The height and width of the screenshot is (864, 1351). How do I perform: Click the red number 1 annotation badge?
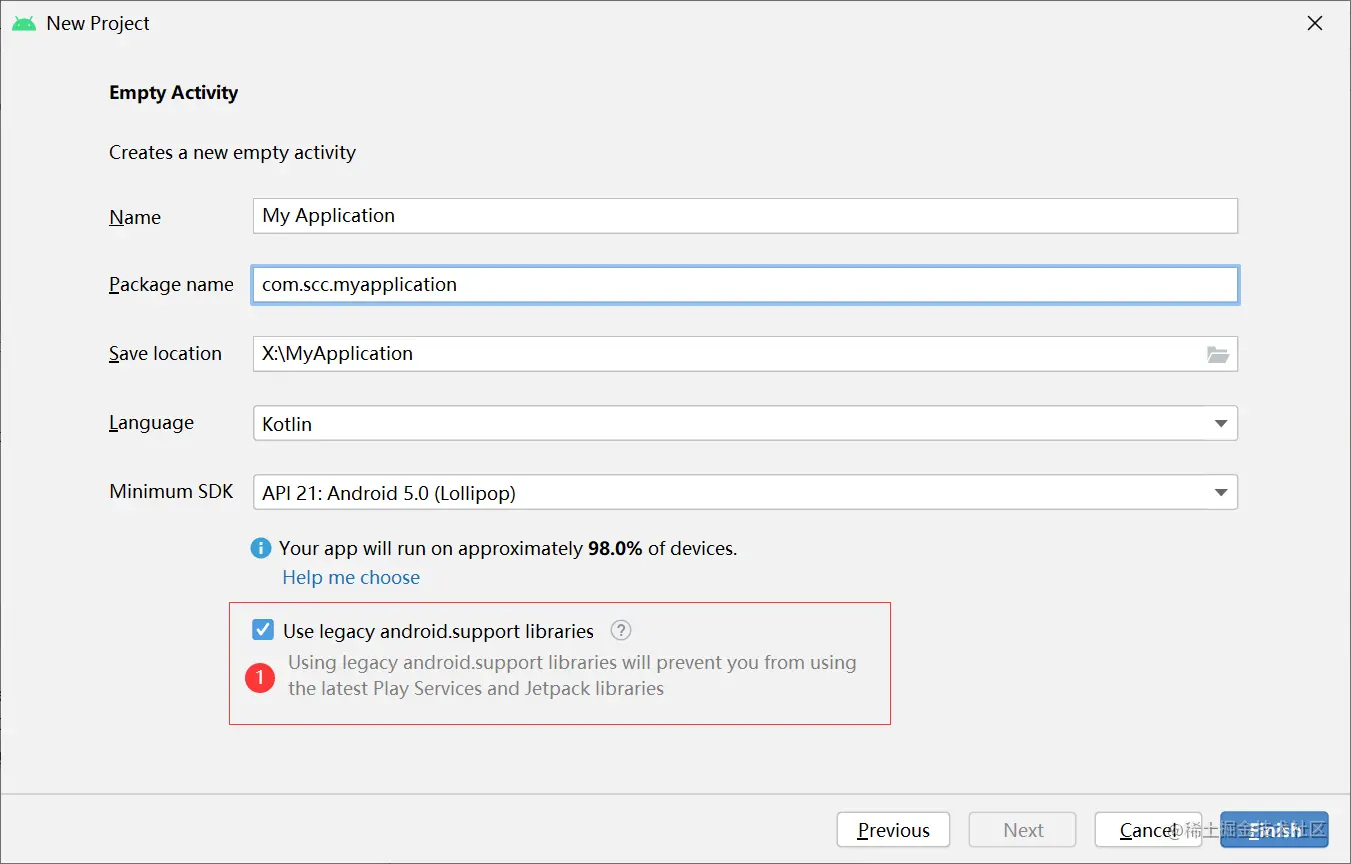(x=260, y=678)
